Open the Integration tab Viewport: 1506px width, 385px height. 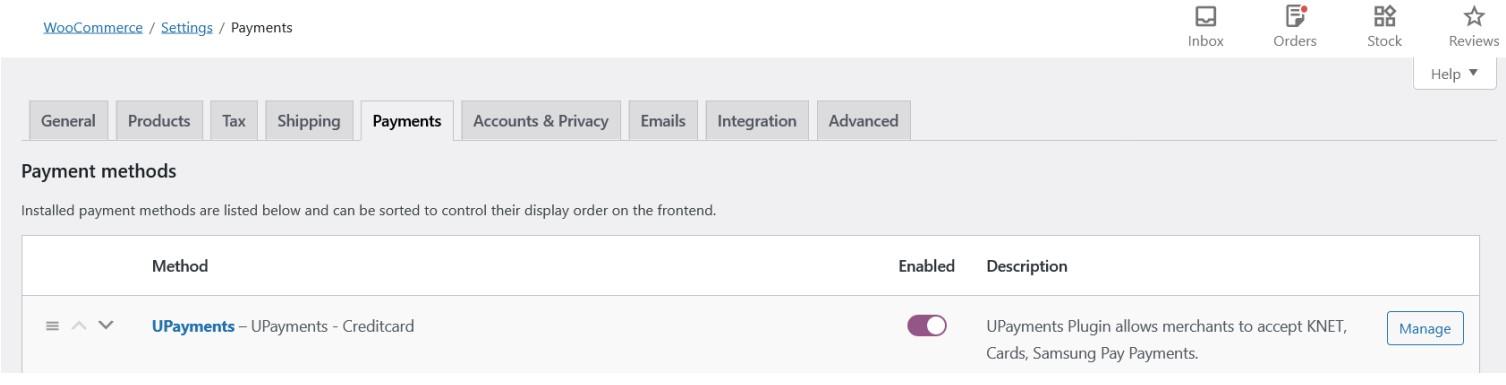757,121
